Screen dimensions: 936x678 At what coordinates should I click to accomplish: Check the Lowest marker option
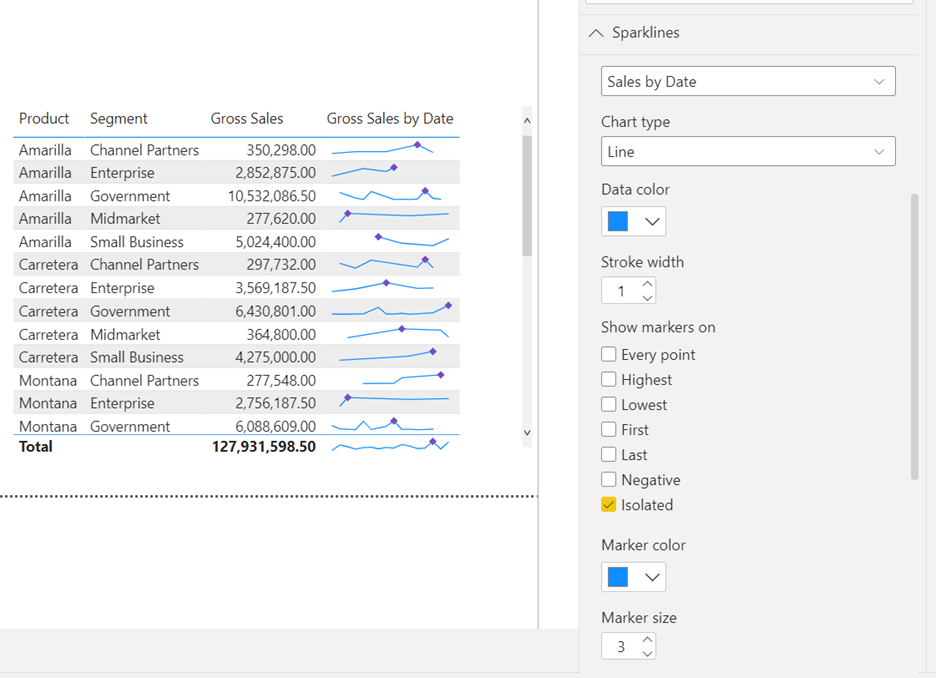[x=609, y=405]
